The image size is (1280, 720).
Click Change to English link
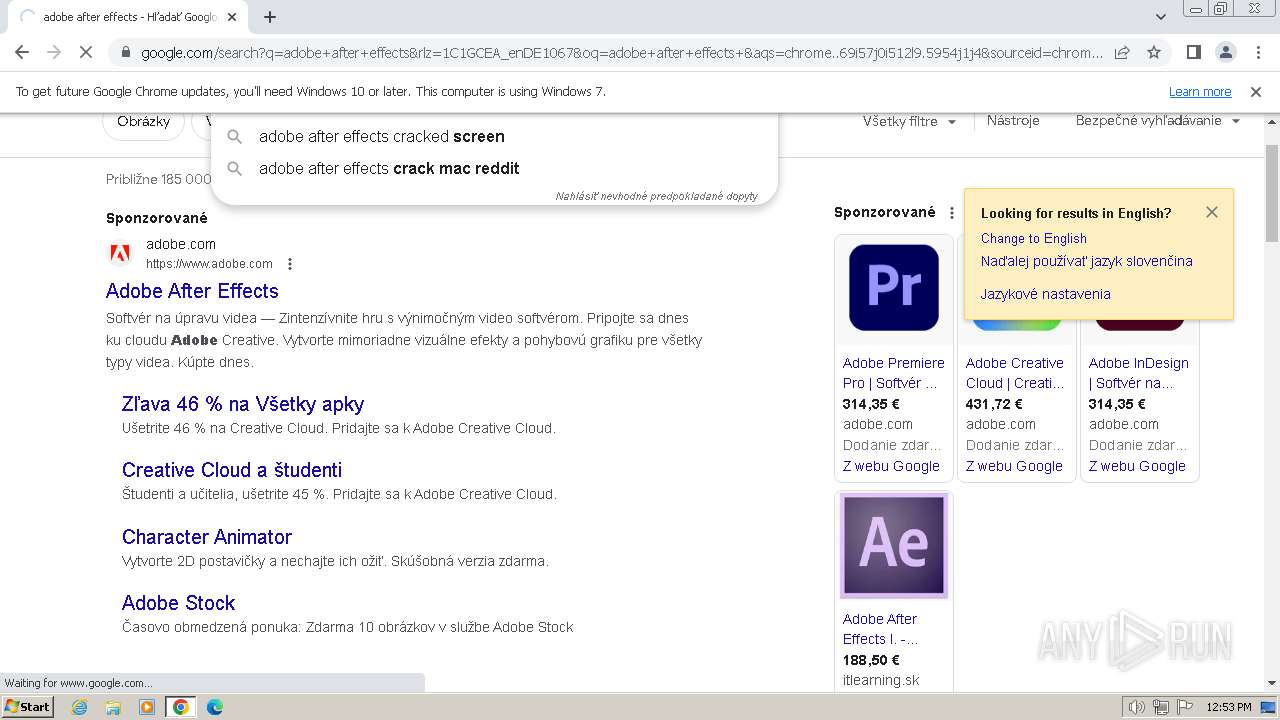(x=1033, y=238)
